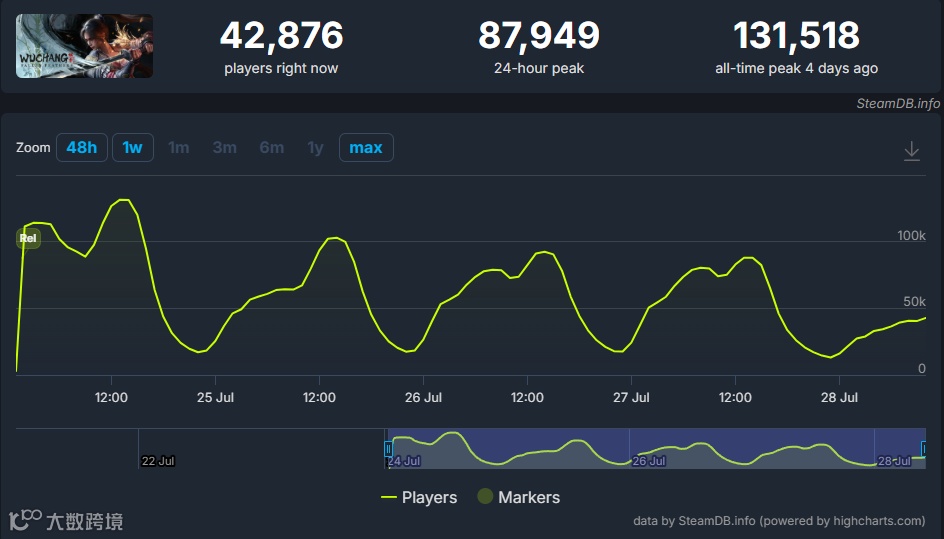Image resolution: width=944 pixels, height=539 pixels.
Task: Click the 42,876 players right now figure
Action: pos(281,36)
